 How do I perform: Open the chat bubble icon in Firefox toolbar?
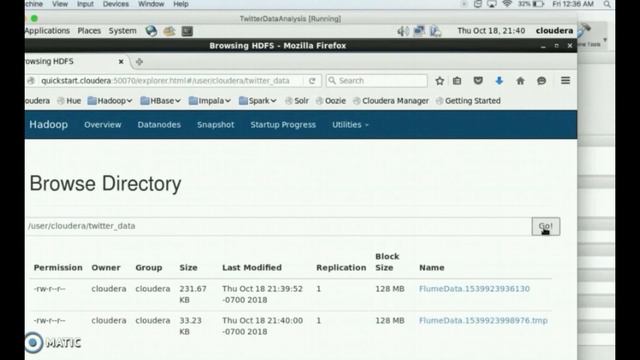[x=541, y=81]
